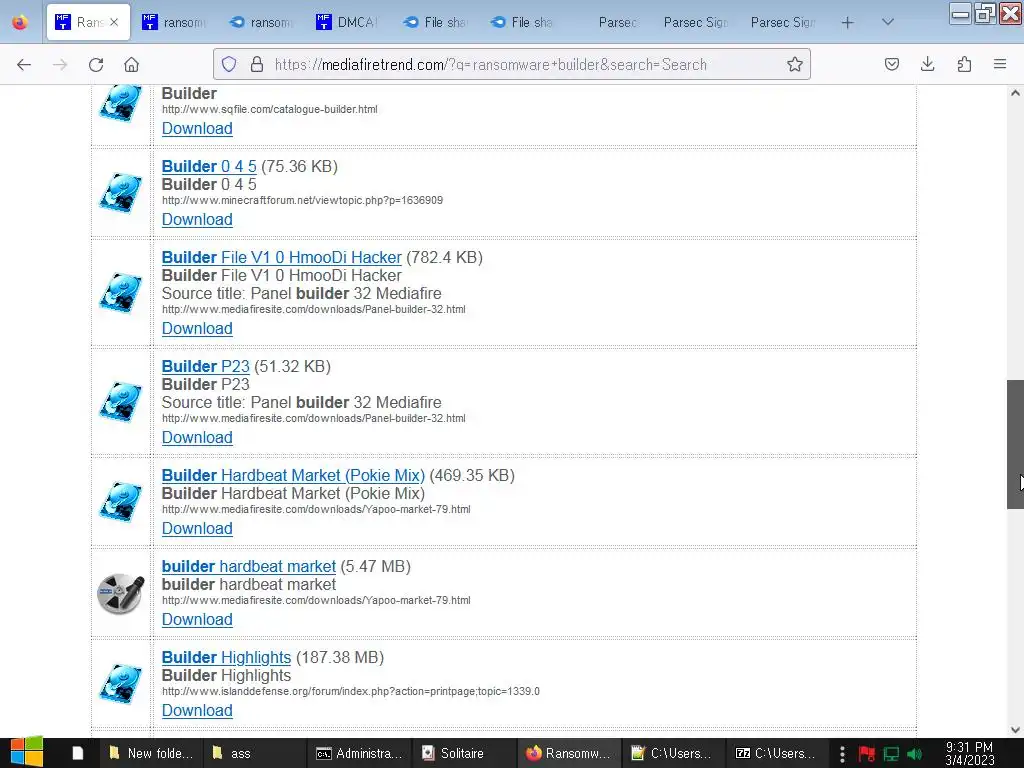Open the New folder taskbar item
This screenshot has height=768, width=1024.
coord(152,753)
